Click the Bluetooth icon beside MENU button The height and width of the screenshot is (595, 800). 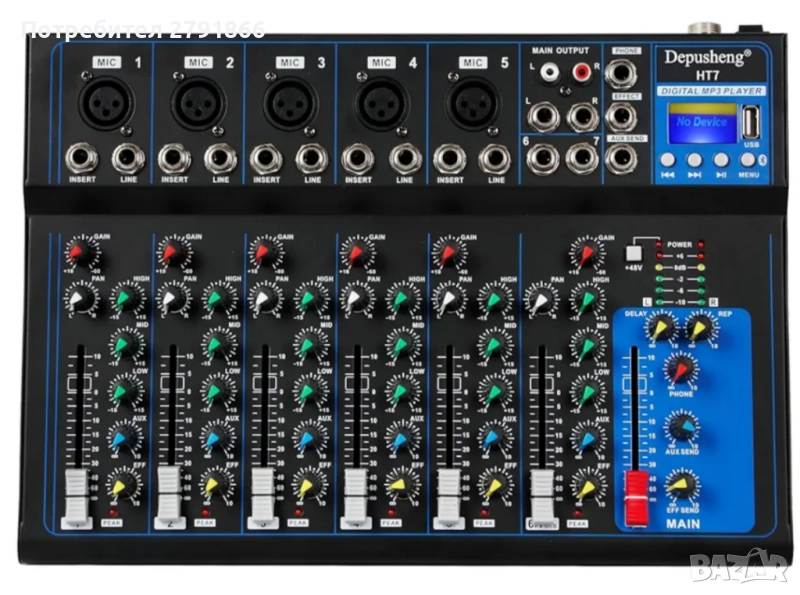758,159
